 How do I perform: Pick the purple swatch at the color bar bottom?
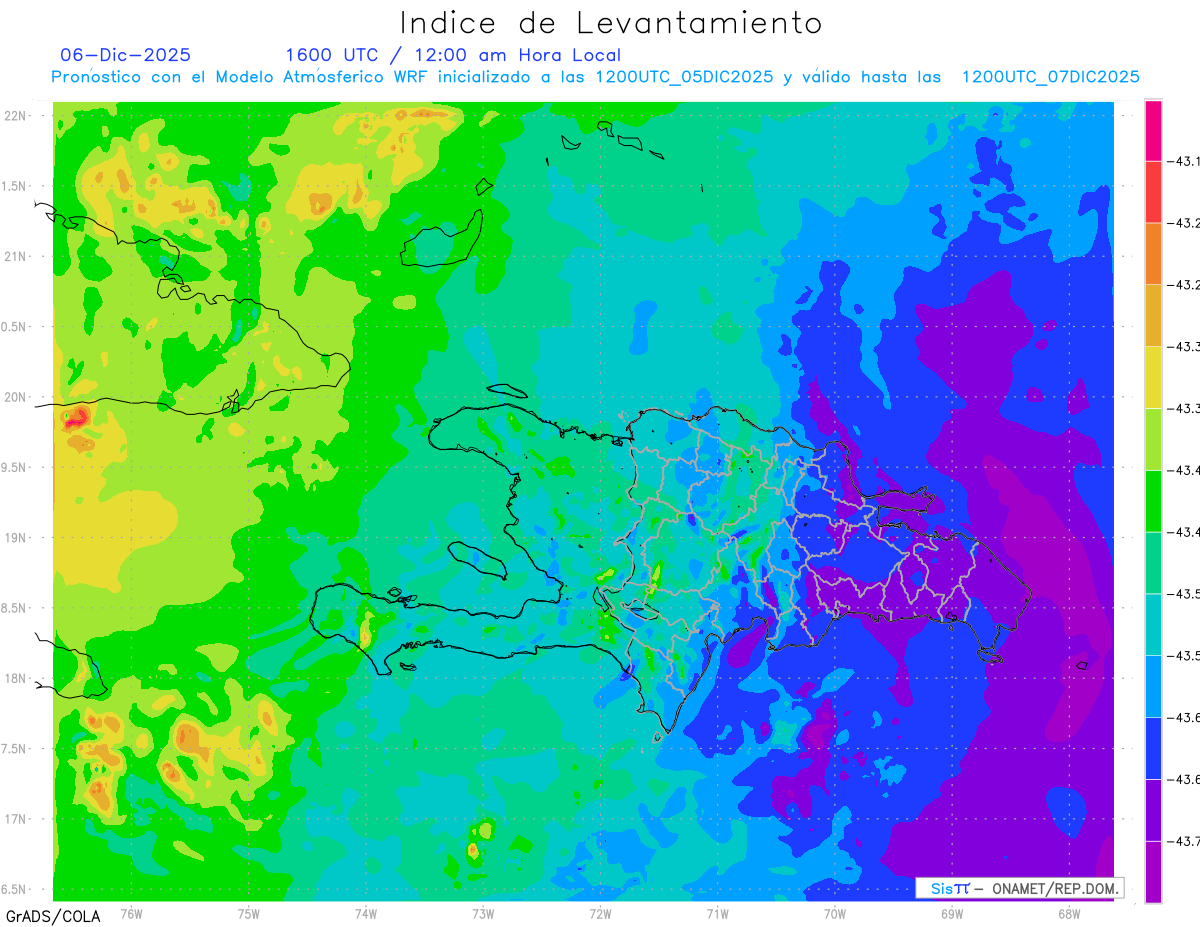[x=1153, y=872]
